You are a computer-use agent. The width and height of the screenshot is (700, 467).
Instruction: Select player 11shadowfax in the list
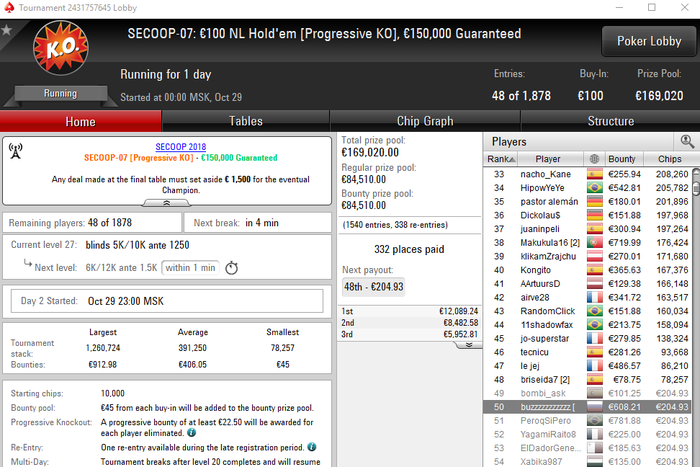pos(588,325)
